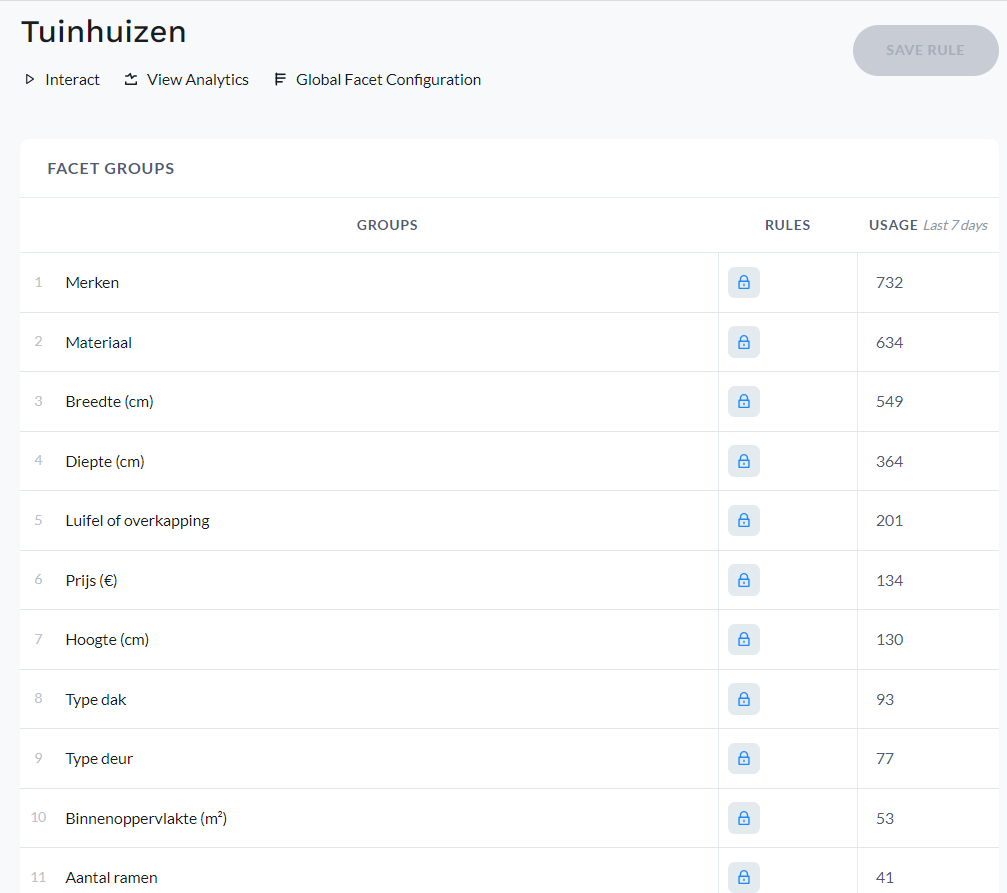Click the usage value 41

885,878
